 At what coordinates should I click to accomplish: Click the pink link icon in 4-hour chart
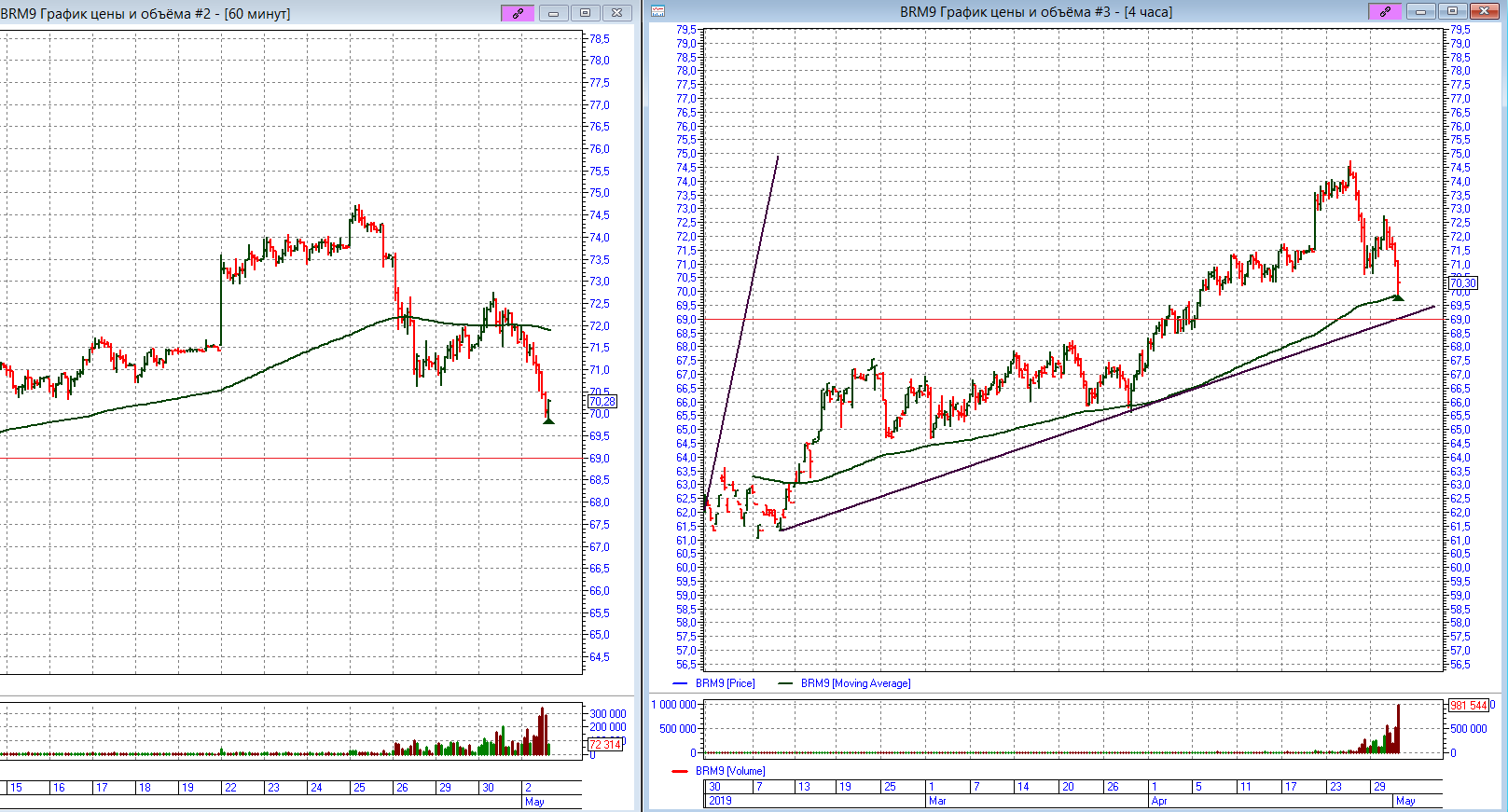[x=1385, y=12]
